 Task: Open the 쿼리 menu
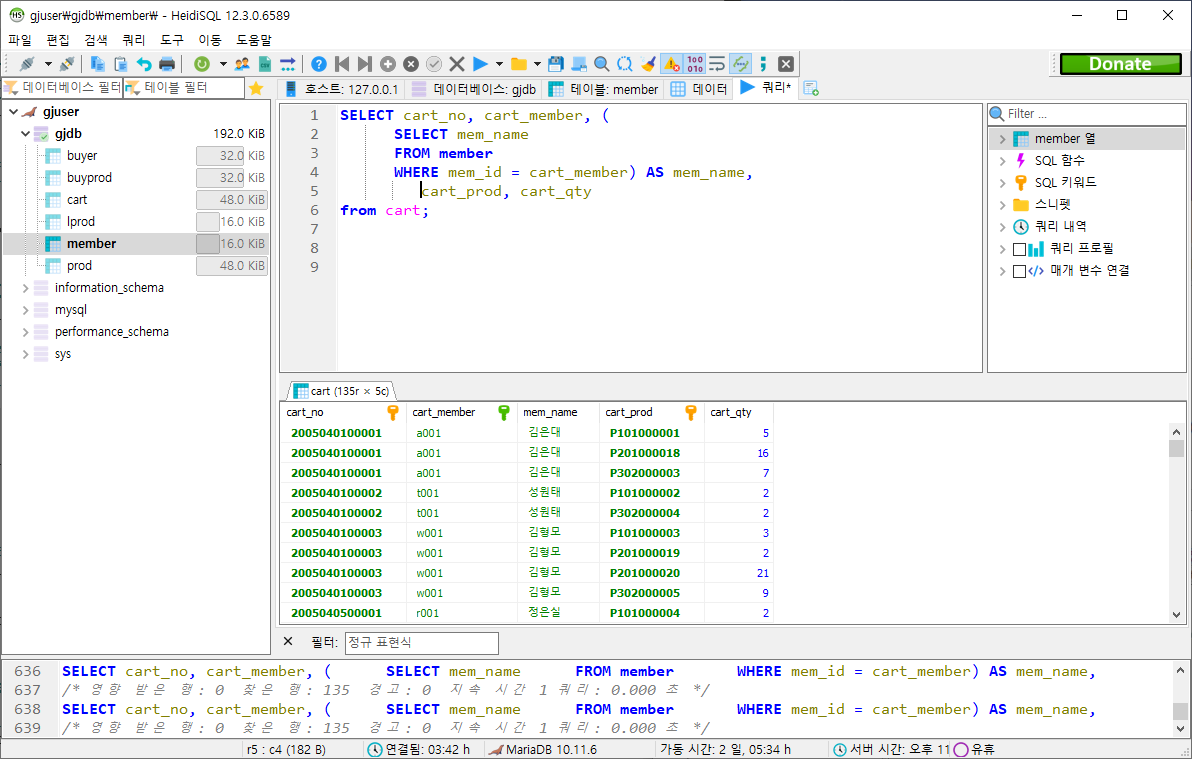134,40
